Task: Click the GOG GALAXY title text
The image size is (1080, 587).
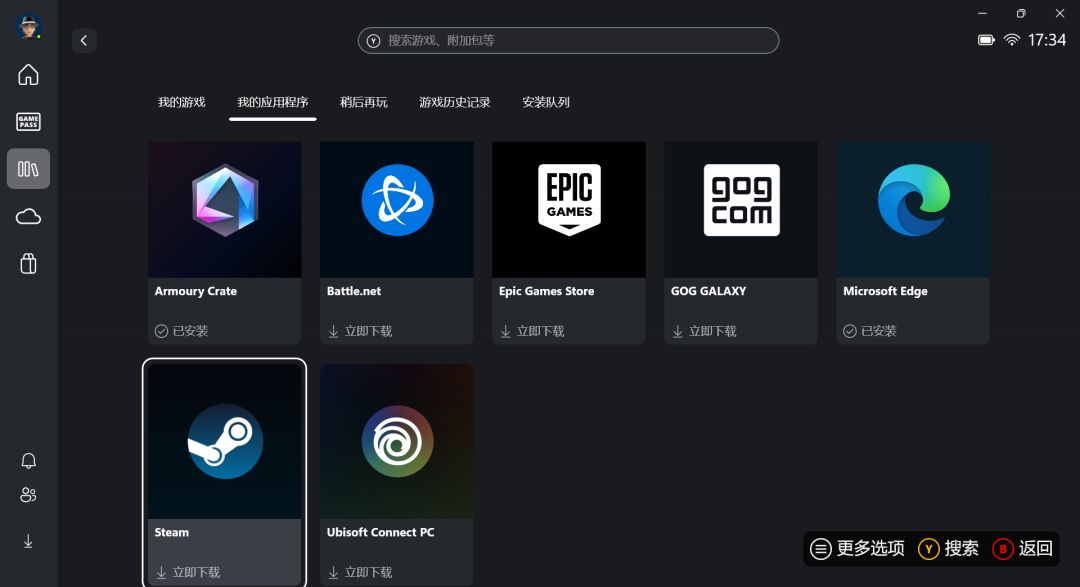Action: (x=709, y=291)
